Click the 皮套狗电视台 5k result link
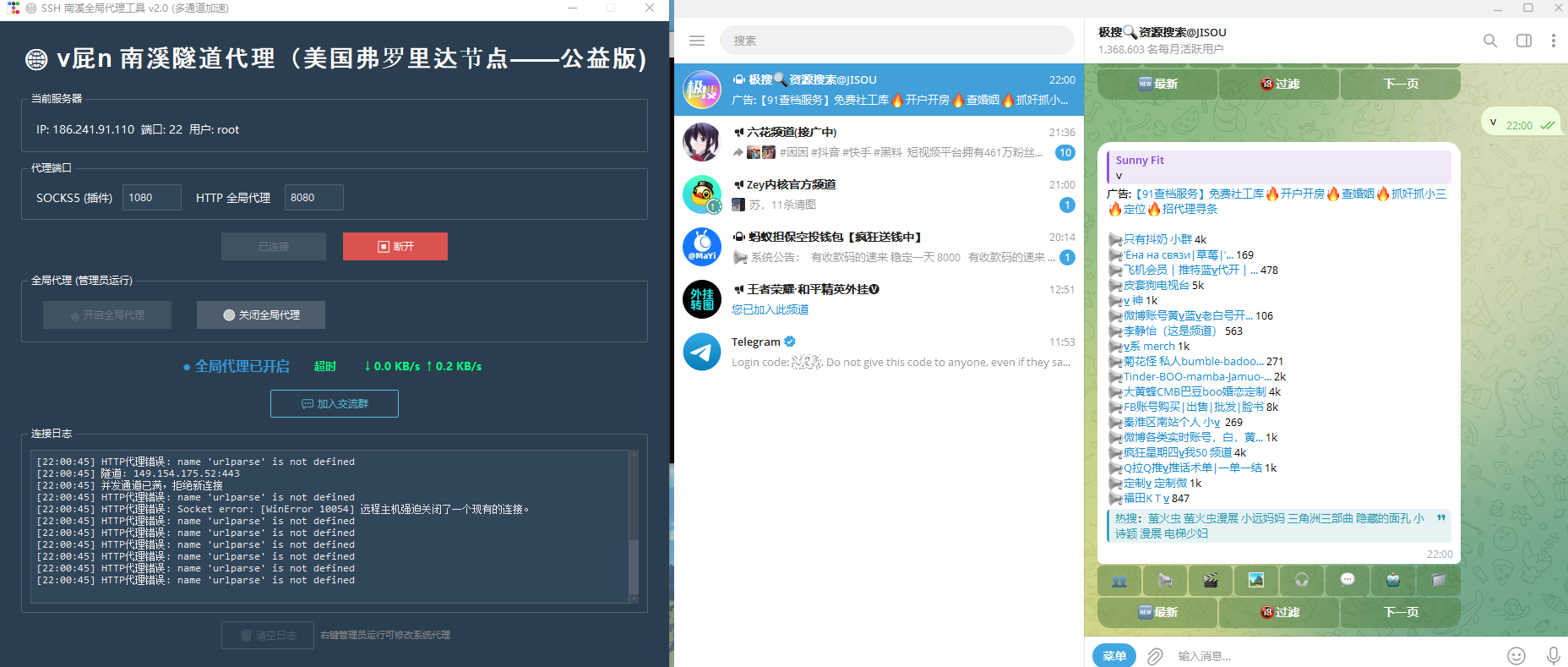1568x667 pixels. [1156, 285]
